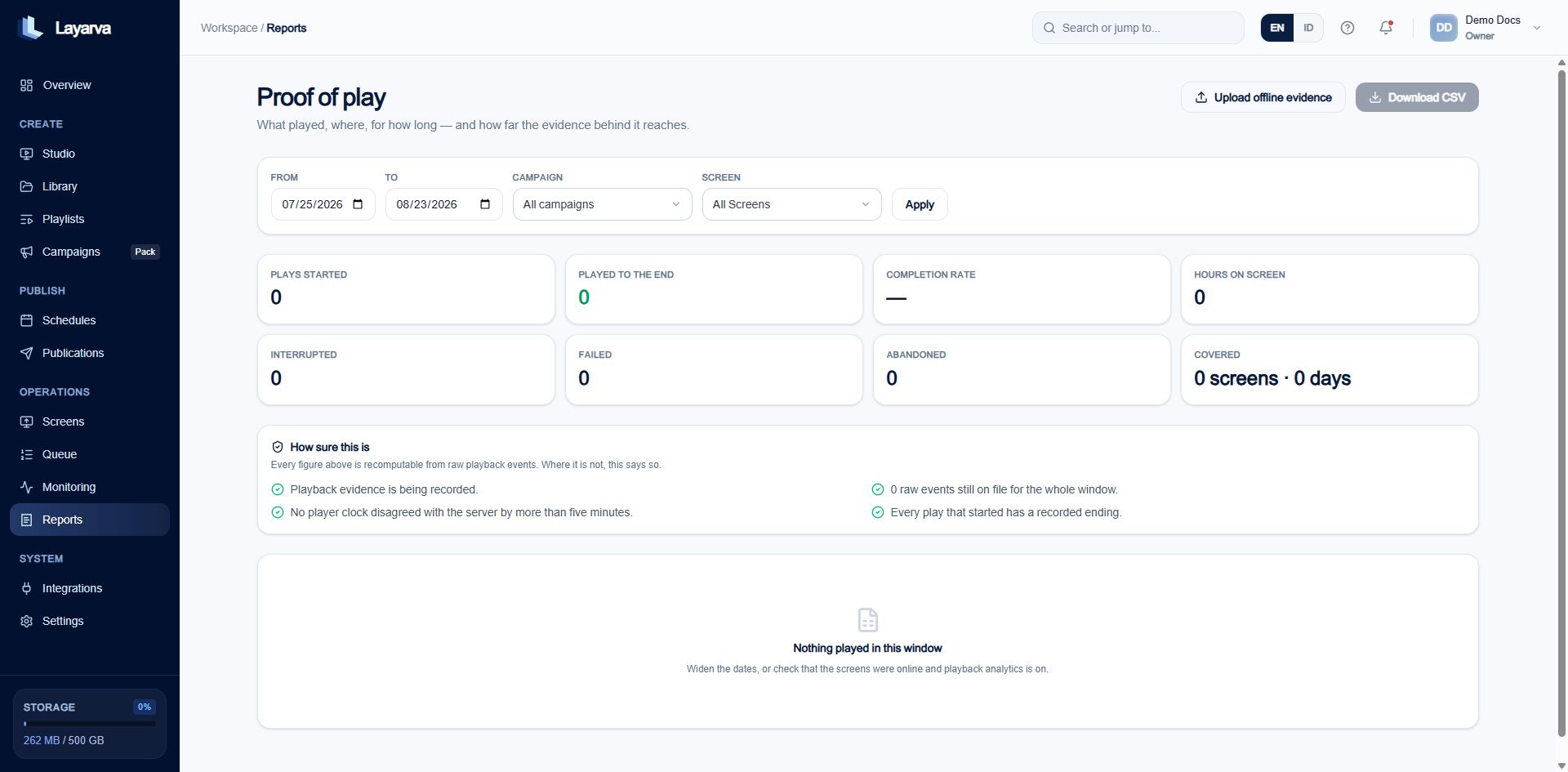Click the Pack badge beside Campaigns

point(145,252)
